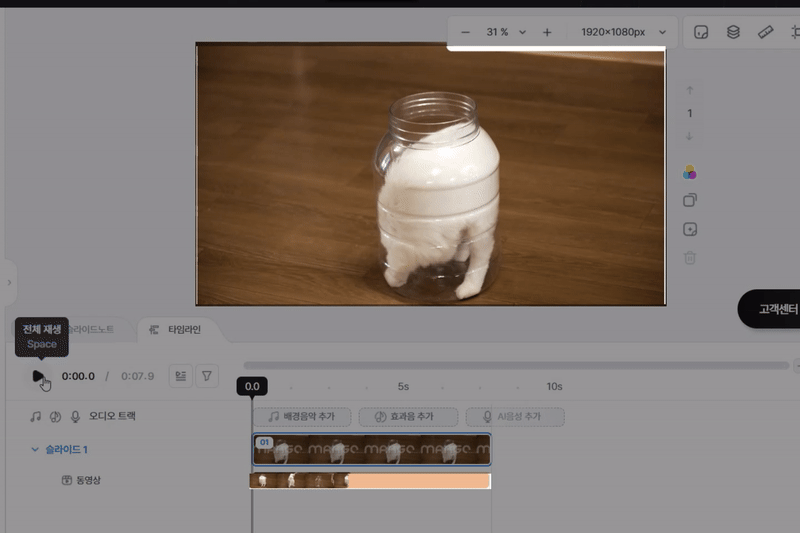Viewport: 800px width, 533px height.
Task: Click the timeline horizontal scrollbar
Action: (515, 365)
